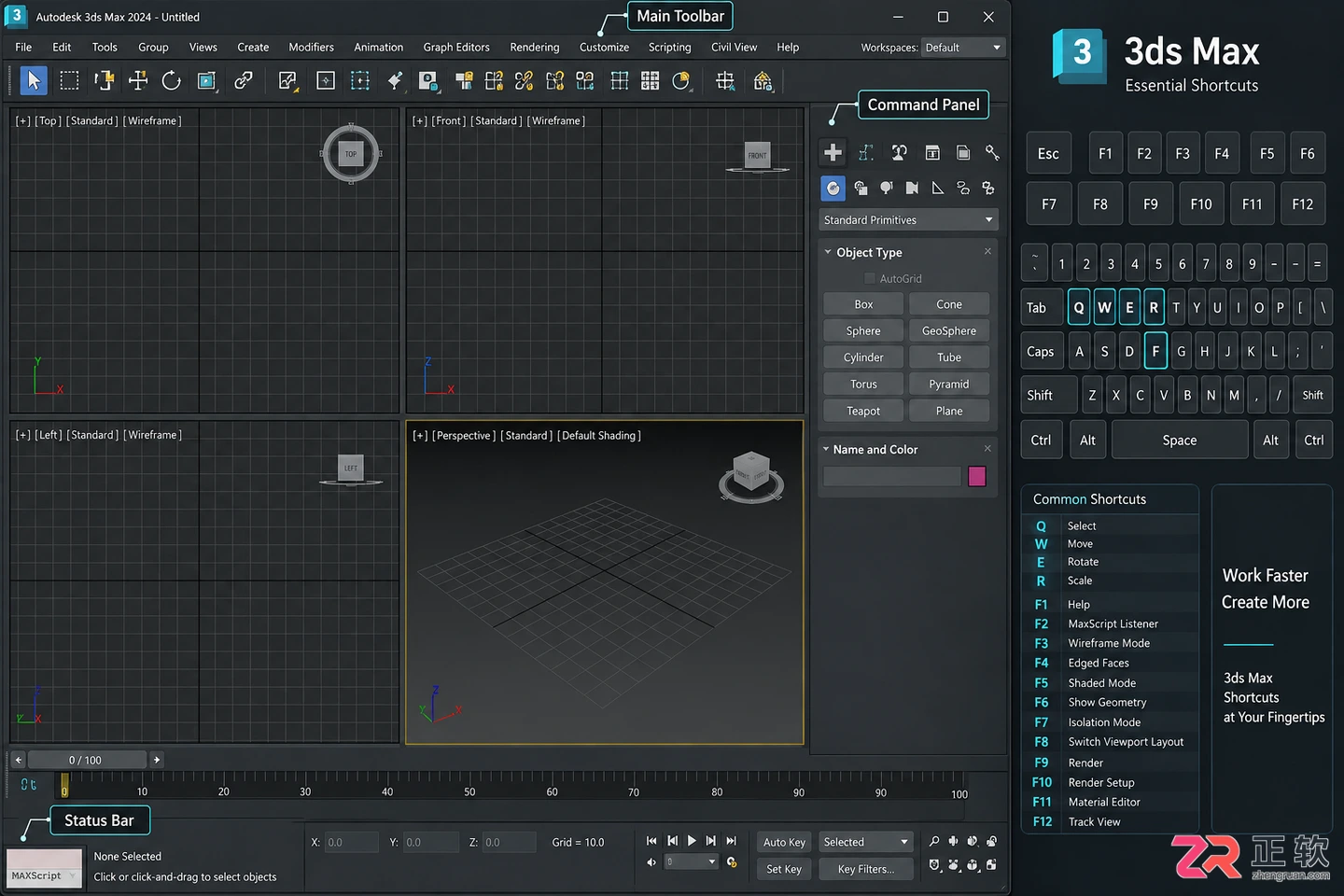Activate the rectangular selection region tool
Viewport: 1344px width, 896px height.
click(x=69, y=81)
